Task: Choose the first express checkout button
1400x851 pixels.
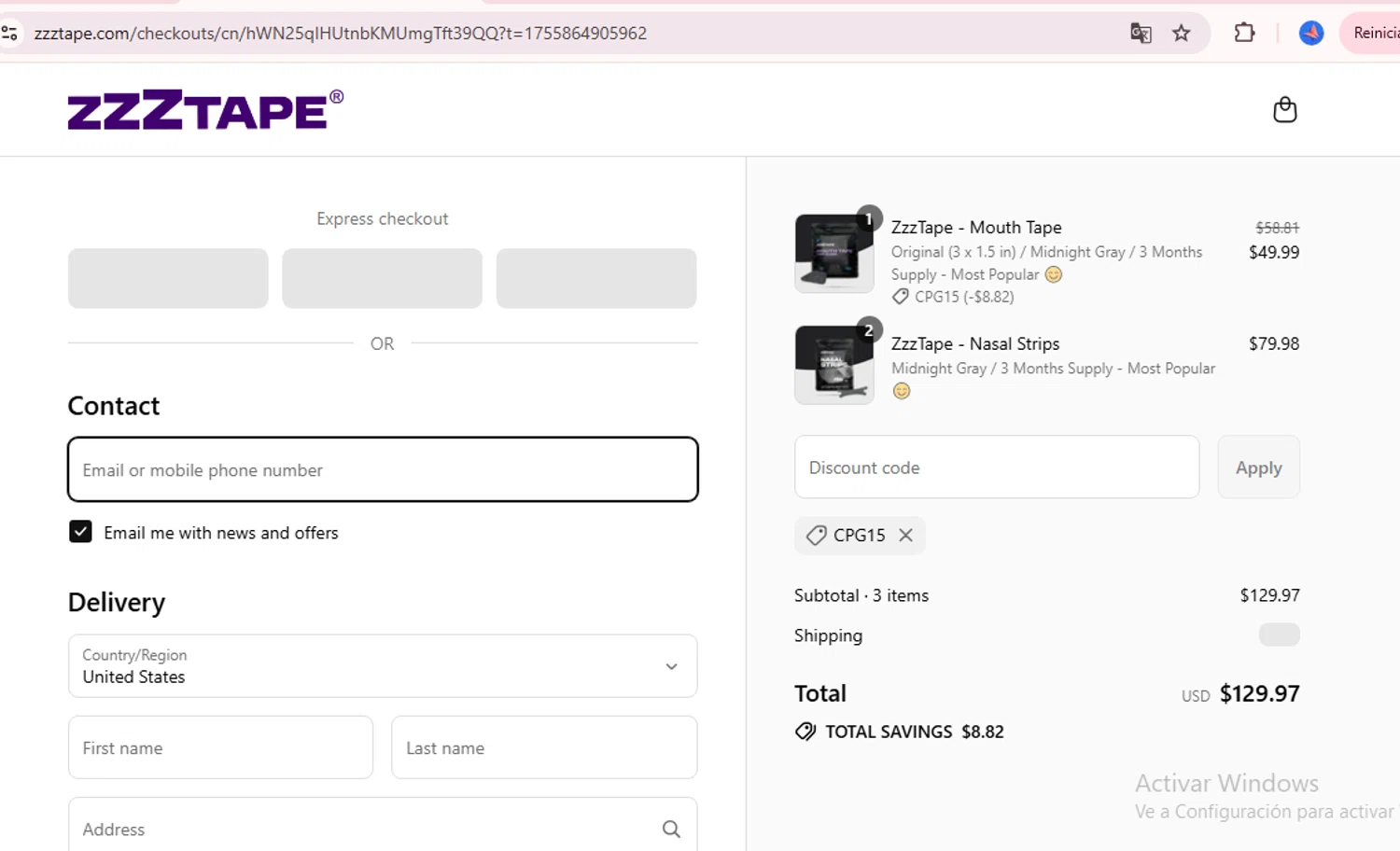Action: pyautogui.click(x=168, y=278)
